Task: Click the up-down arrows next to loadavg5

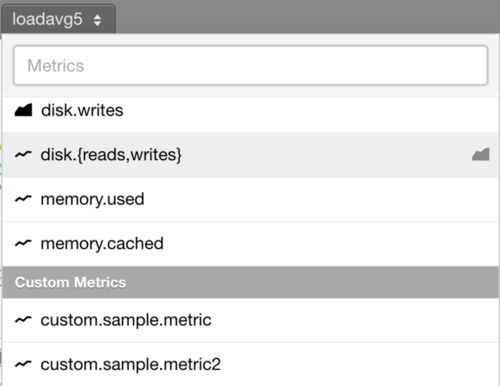Action: pyautogui.click(x=97, y=20)
